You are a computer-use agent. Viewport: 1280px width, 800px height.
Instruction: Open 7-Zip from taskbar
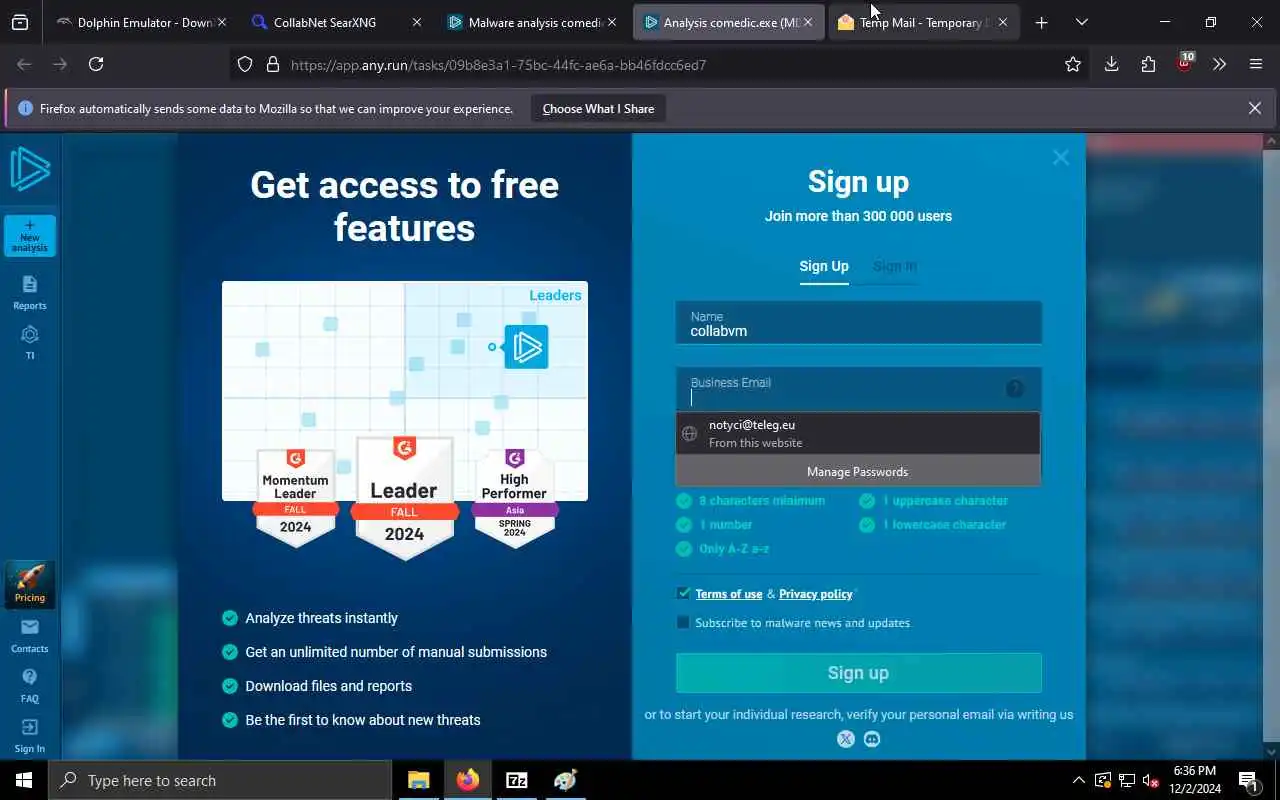(x=517, y=780)
